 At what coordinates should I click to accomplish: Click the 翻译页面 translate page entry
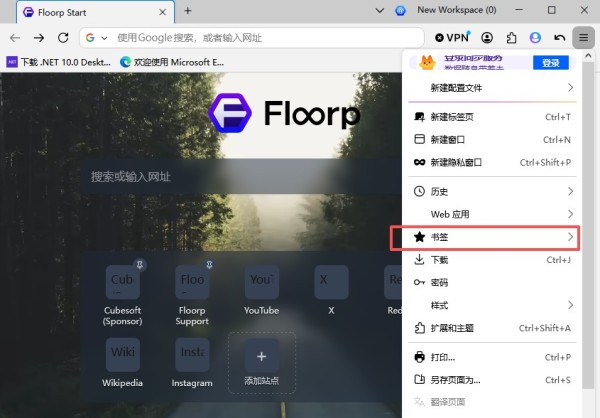point(492,402)
